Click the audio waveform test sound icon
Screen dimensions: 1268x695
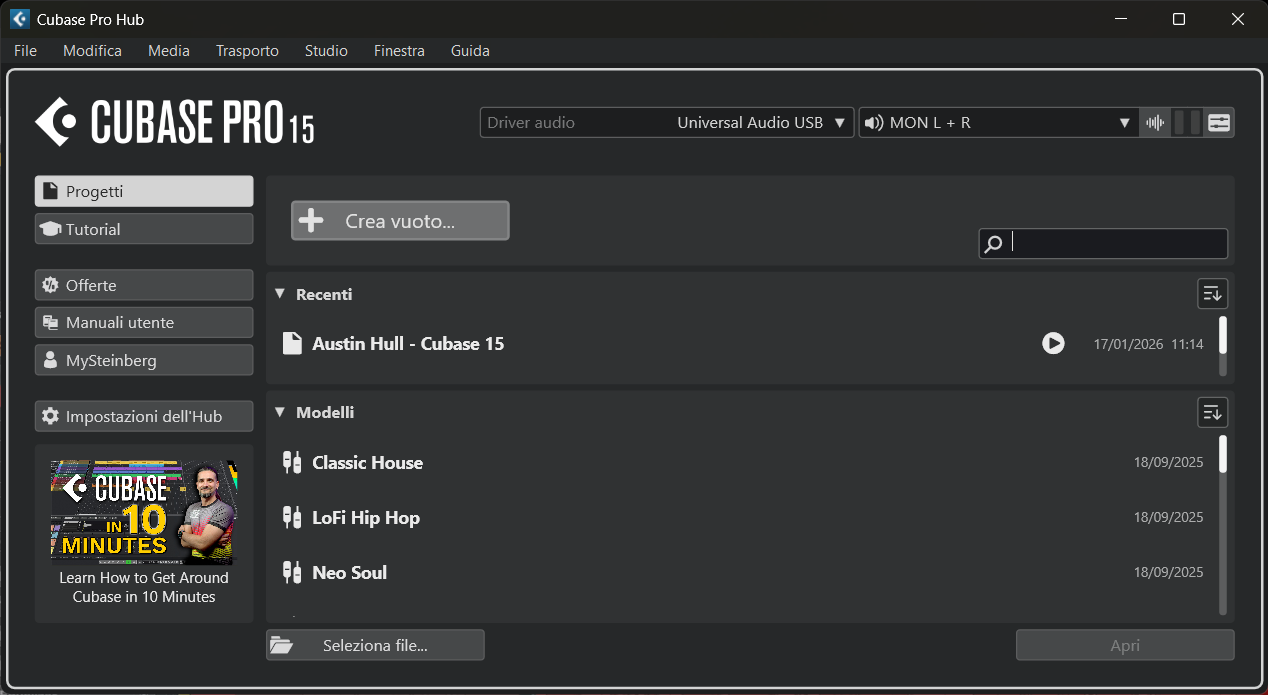pos(1155,123)
